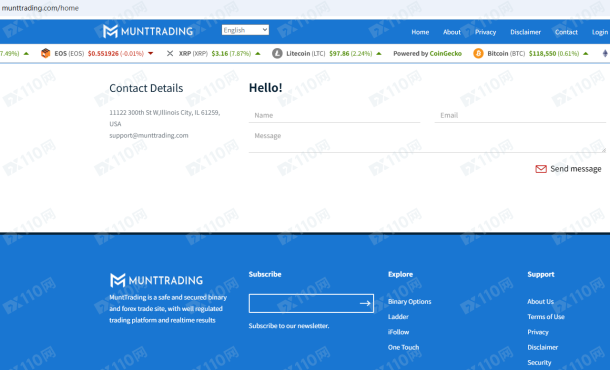Open the Home menu item
Image resolution: width=610 pixels, height=370 pixels.
coord(420,32)
